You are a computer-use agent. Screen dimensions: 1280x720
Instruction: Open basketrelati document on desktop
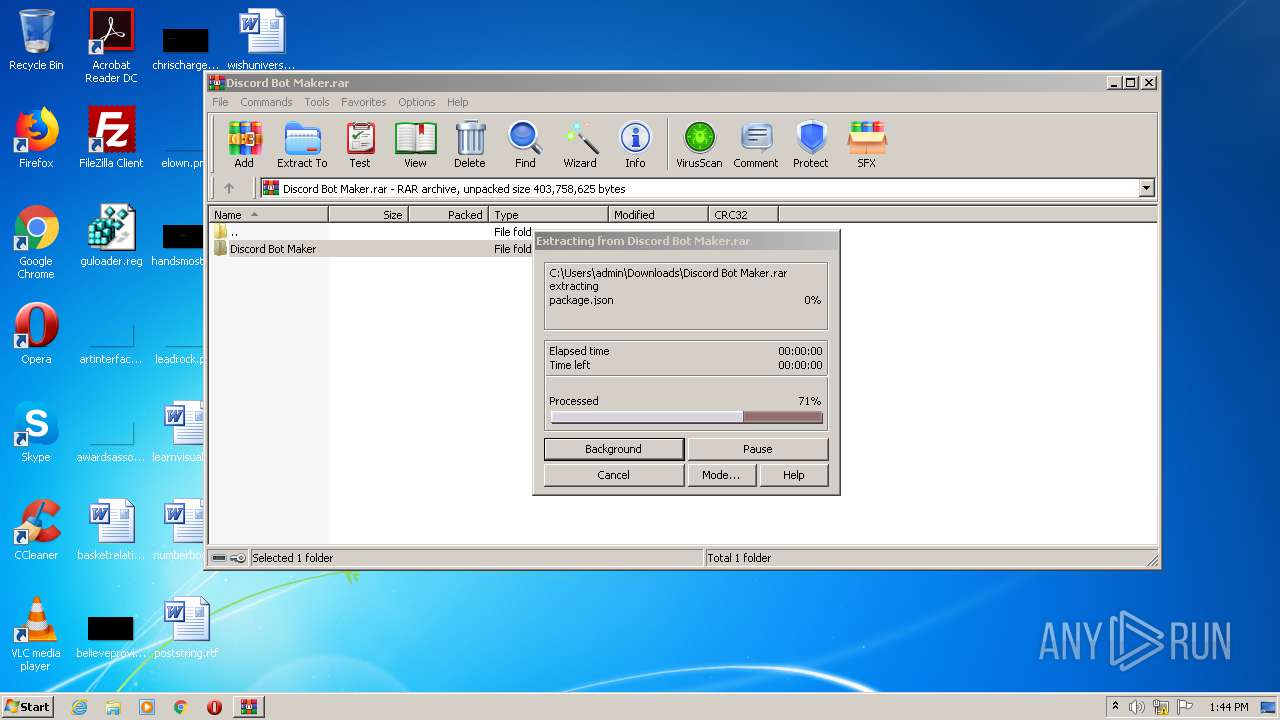pos(111,530)
